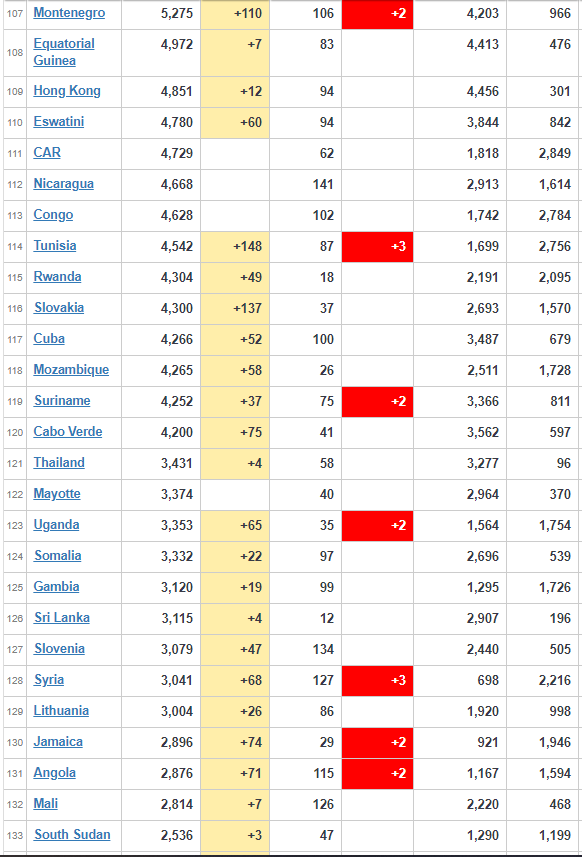Click Syria's red +3 new deaths cell
The image size is (582, 857).
click(378, 680)
